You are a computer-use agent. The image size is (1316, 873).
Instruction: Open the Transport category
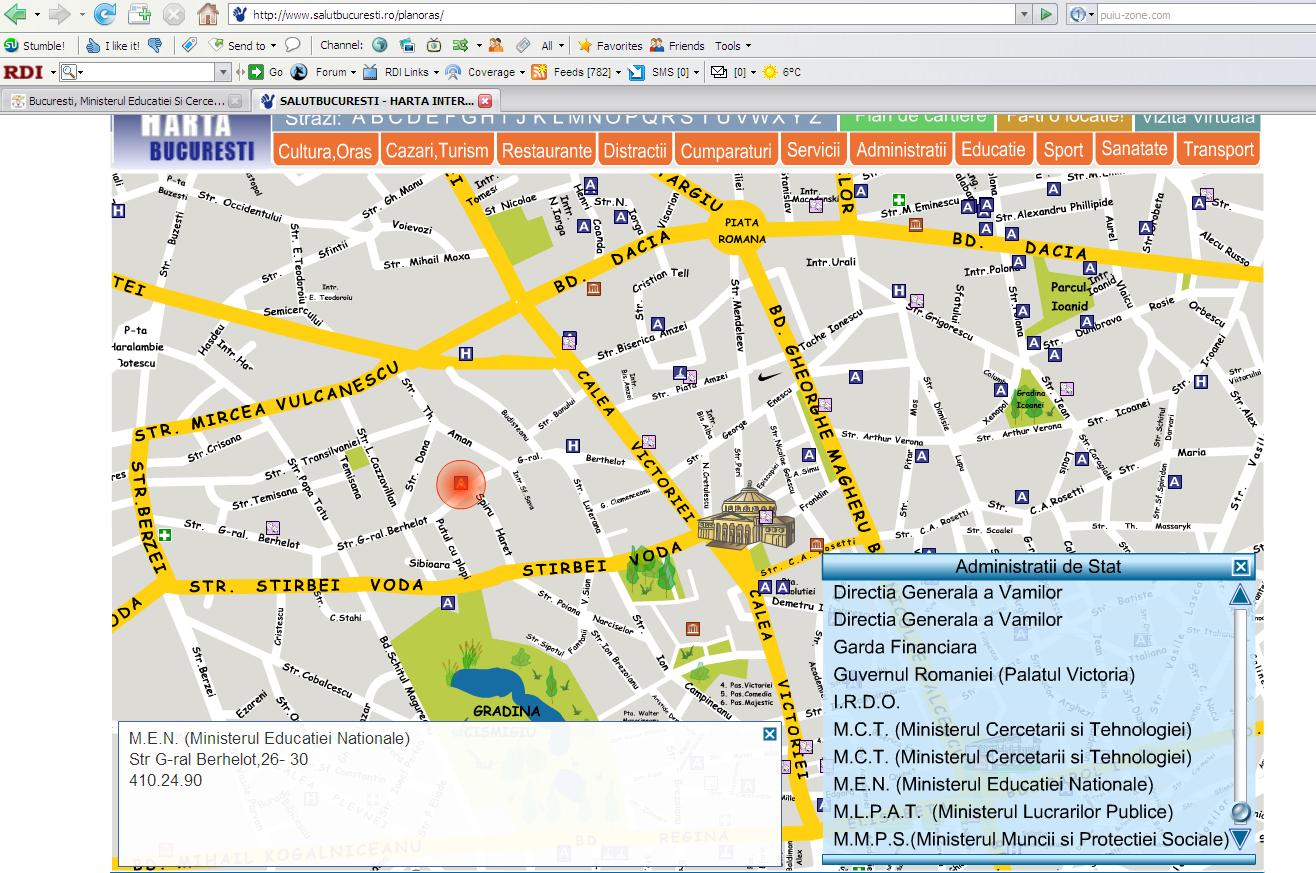(x=1218, y=150)
